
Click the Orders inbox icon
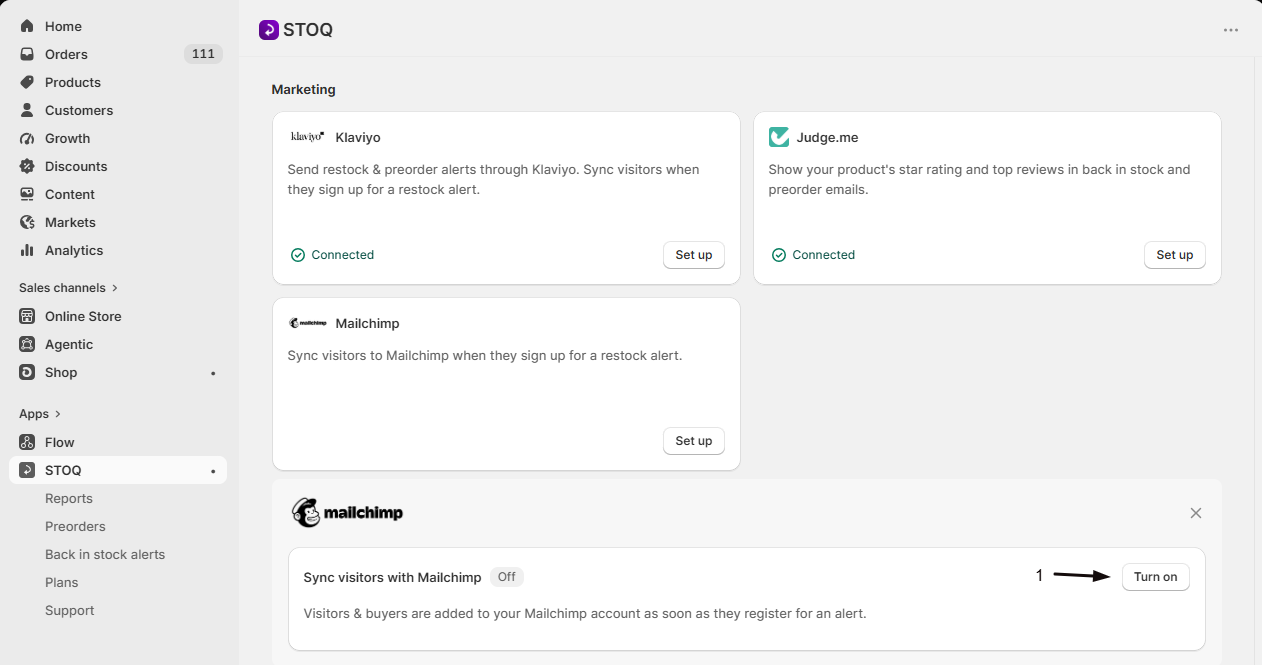pyautogui.click(x=27, y=54)
